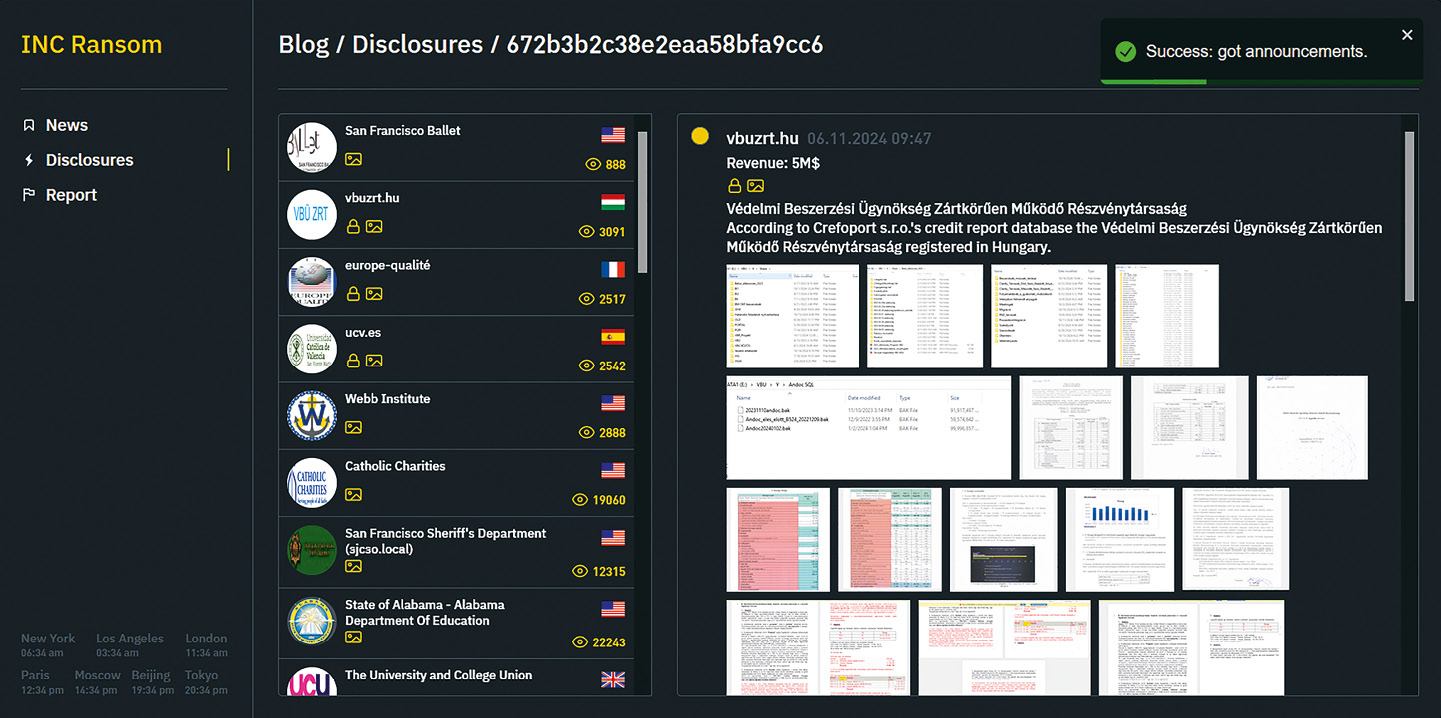Screen dimensions: 1441x718
Task: Click the disclosure ID in the breadcrumb
Action: [665, 45]
